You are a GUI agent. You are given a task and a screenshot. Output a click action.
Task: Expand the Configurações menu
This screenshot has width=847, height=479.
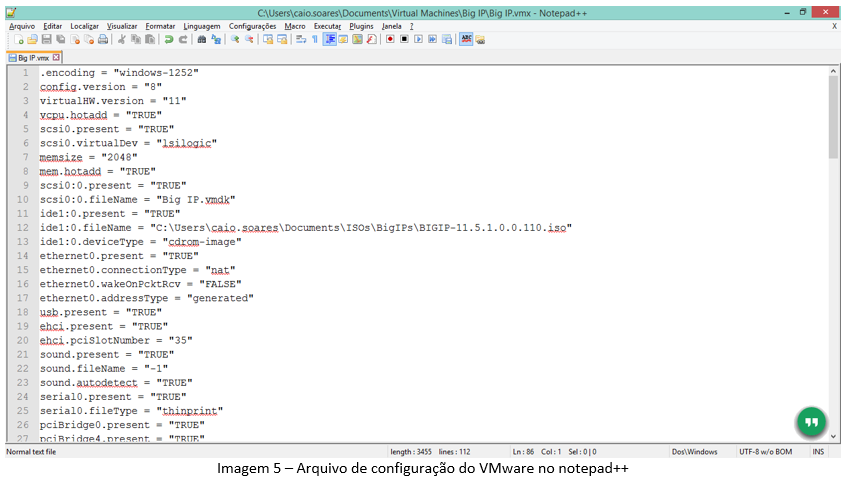tap(253, 26)
